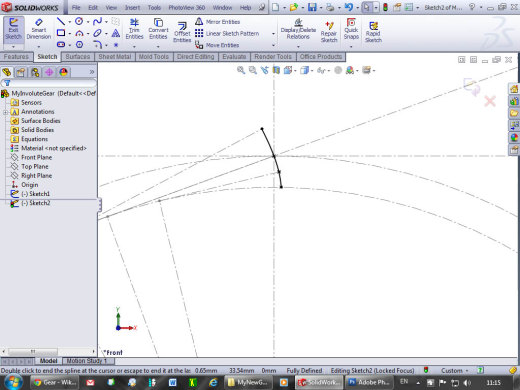This screenshot has width=520, height=390.
Task: Switch to the Features tab
Action: (x=16, y=57)
